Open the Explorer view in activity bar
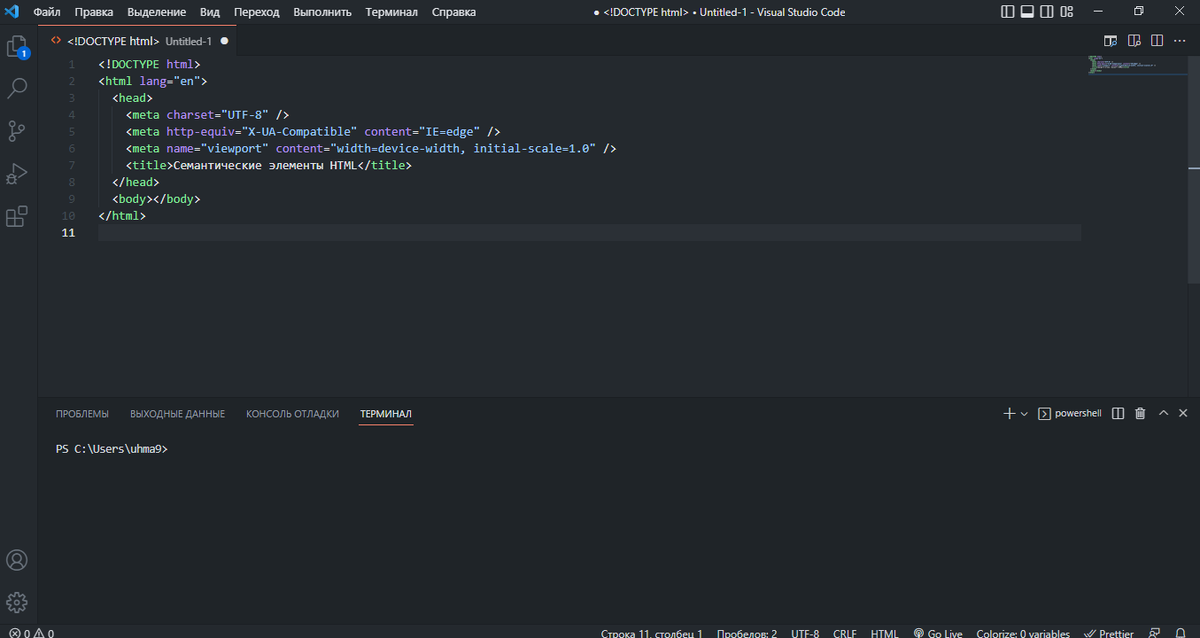 click(x=17, y=47)
